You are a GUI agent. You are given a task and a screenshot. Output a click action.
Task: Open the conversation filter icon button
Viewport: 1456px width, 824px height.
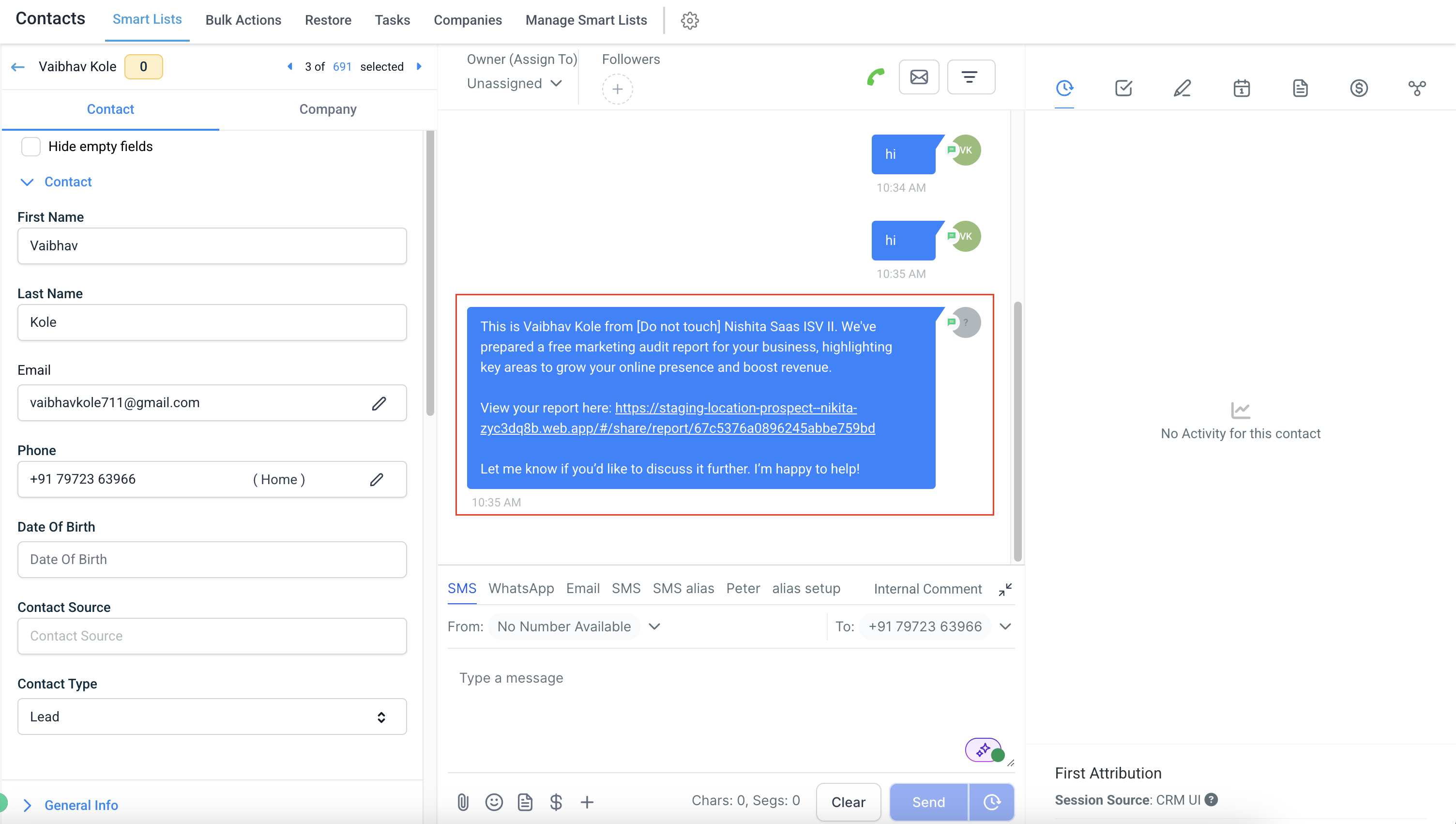click(970, 77)
